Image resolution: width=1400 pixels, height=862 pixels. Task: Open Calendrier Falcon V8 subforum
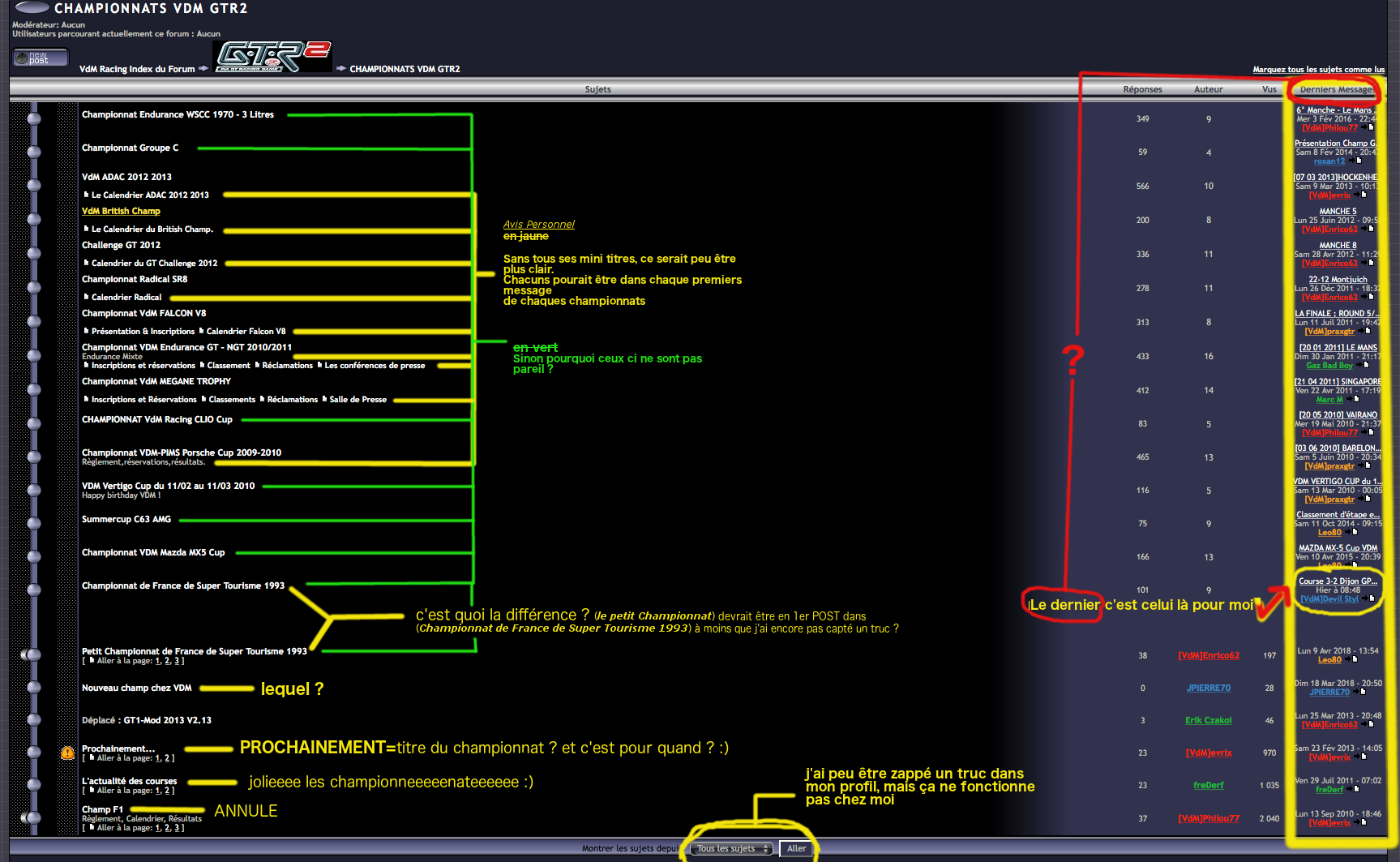point(246,331)
